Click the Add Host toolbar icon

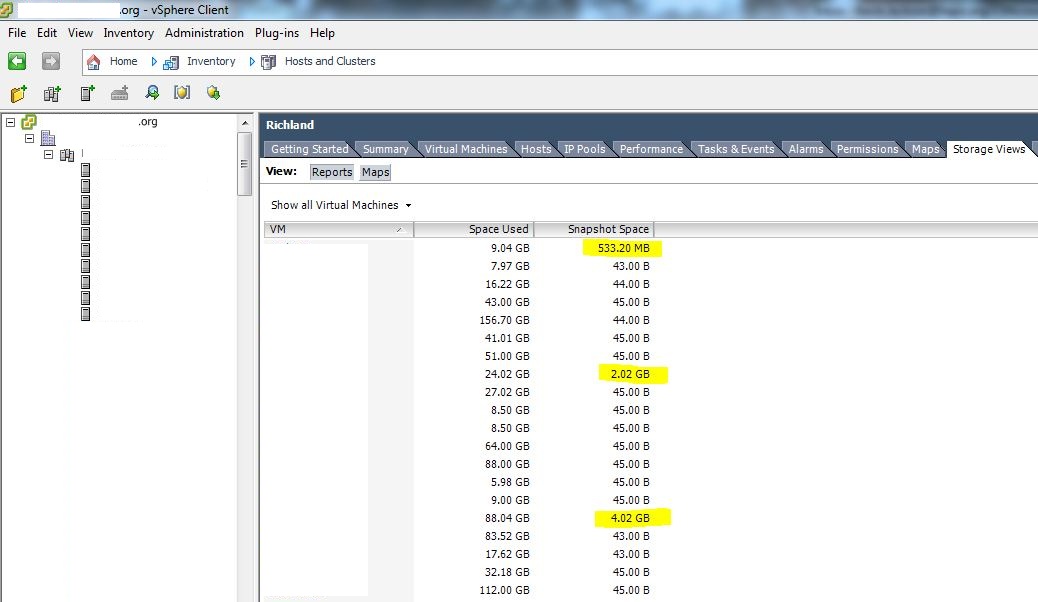click(85, 93)
